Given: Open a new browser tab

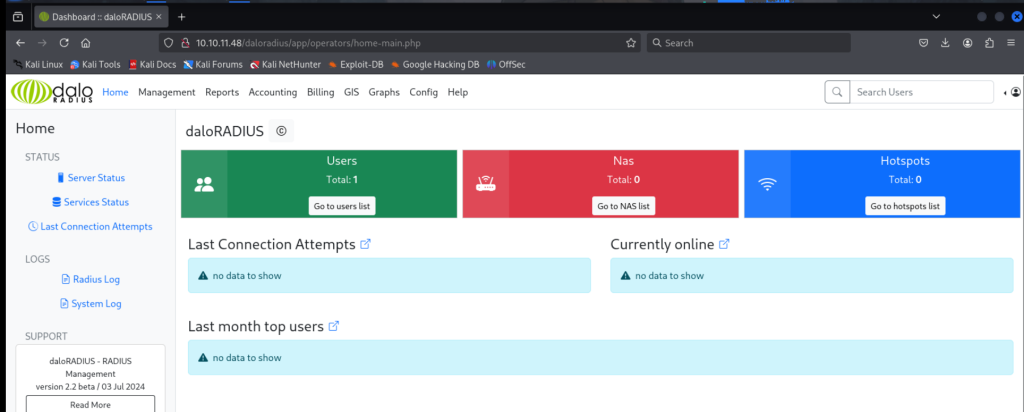Looking at the screenshot, I should click(x=182, y=16).
